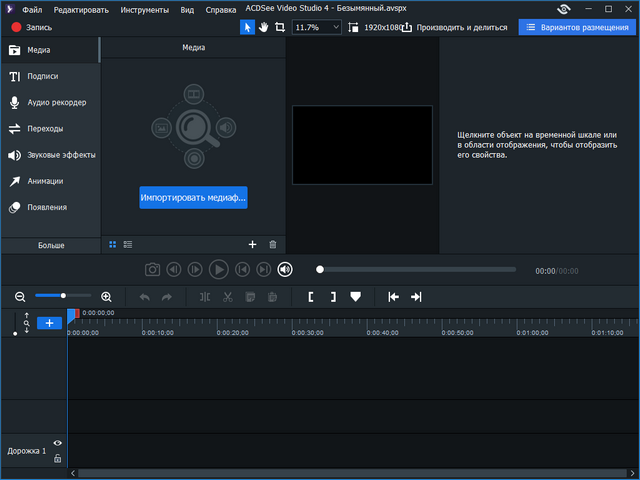Mute the preview audio speaker

tap(285, 269)
